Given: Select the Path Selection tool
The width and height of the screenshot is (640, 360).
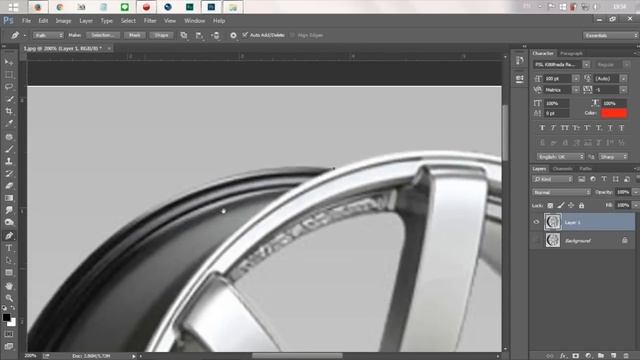Looking at the screenshot, I should (x=9, y=260).
